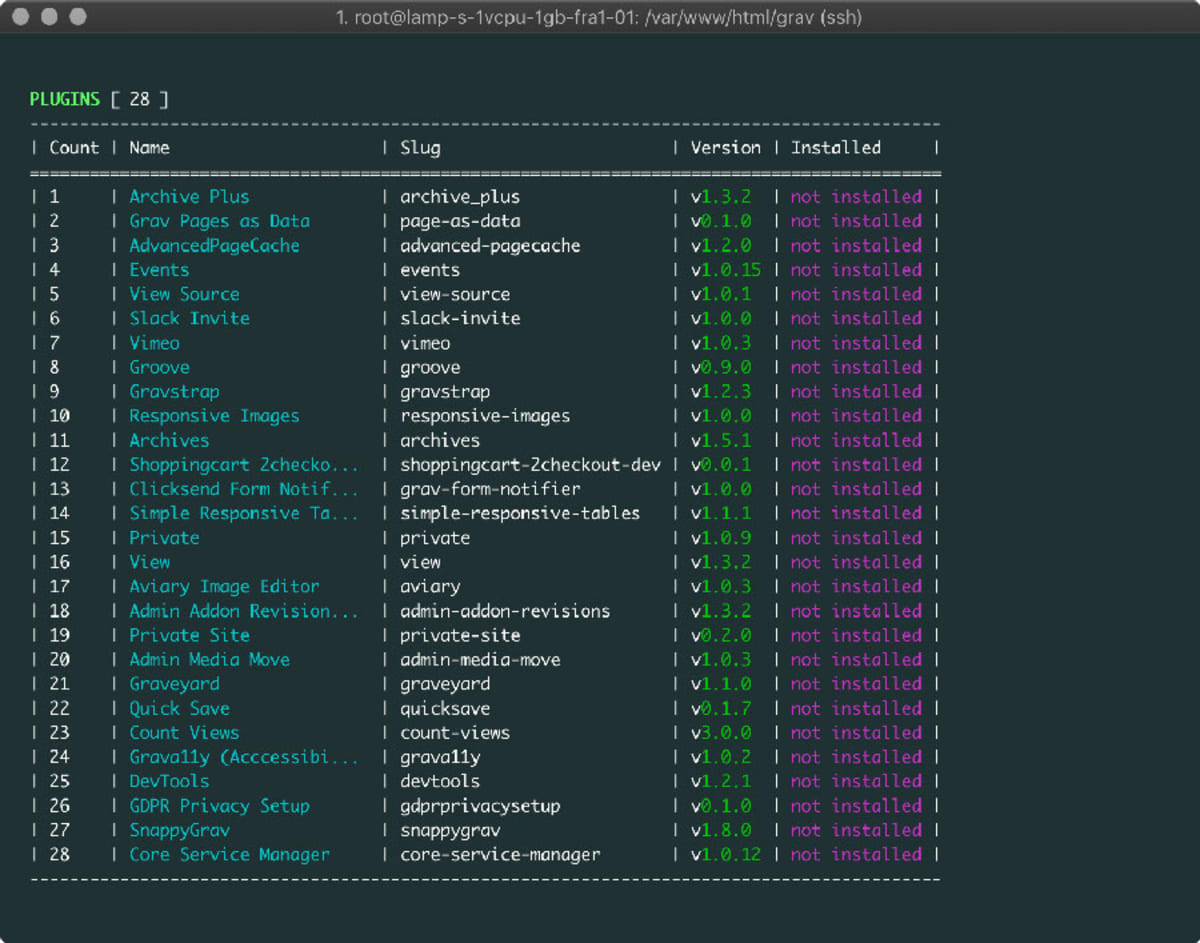Click the AdvancedPageCache plugin name
The width and height of the screenshot is (1200, 943).
point(214,245)
